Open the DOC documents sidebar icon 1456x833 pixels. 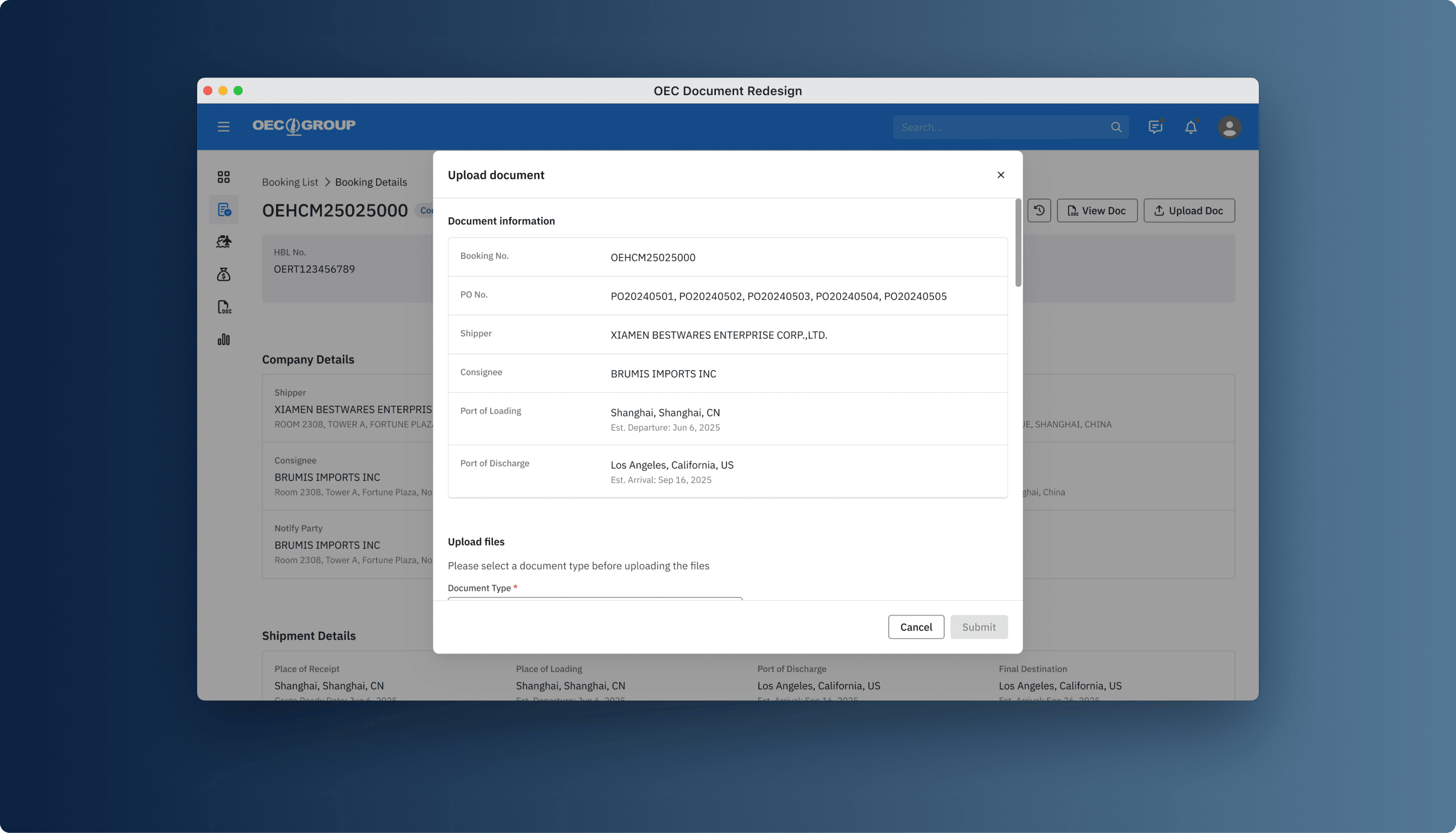(223, 307)
